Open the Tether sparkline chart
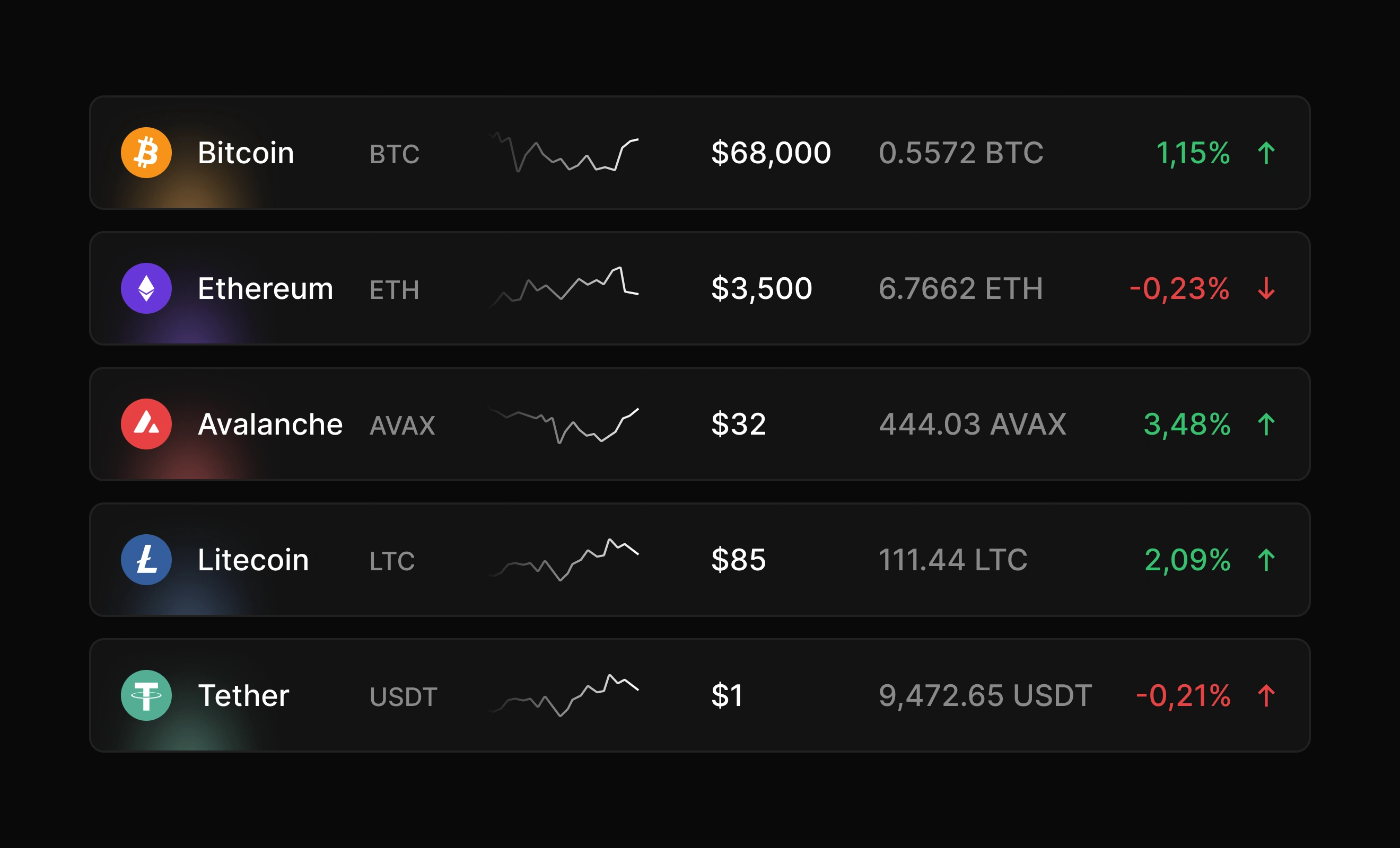The width and height of the screenshot is (1400, 848). (564, 695)
